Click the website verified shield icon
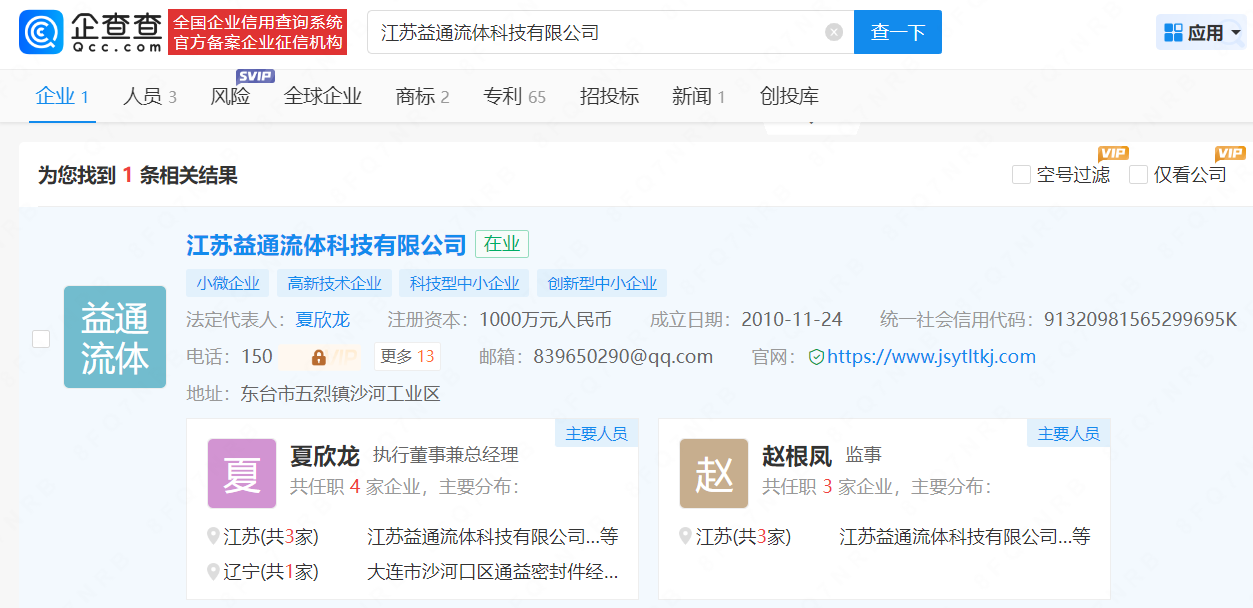This screenshot has height=608, width=1253. pyautogui.click(x=816, y=357)
